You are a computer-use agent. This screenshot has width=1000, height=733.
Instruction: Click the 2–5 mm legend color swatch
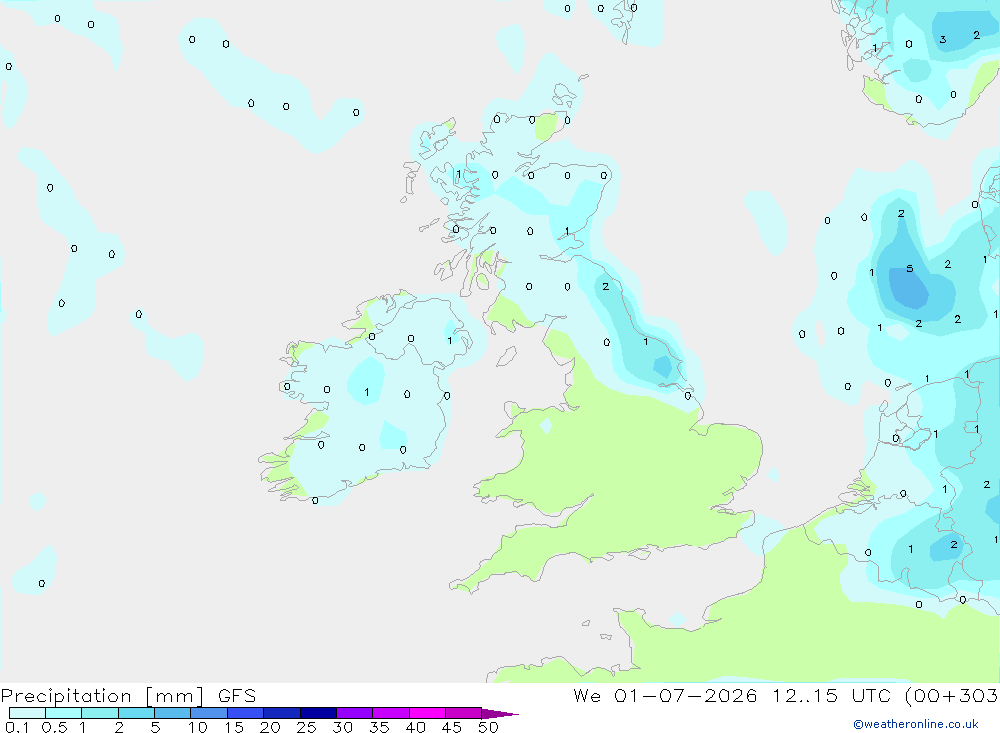(136, 713)
